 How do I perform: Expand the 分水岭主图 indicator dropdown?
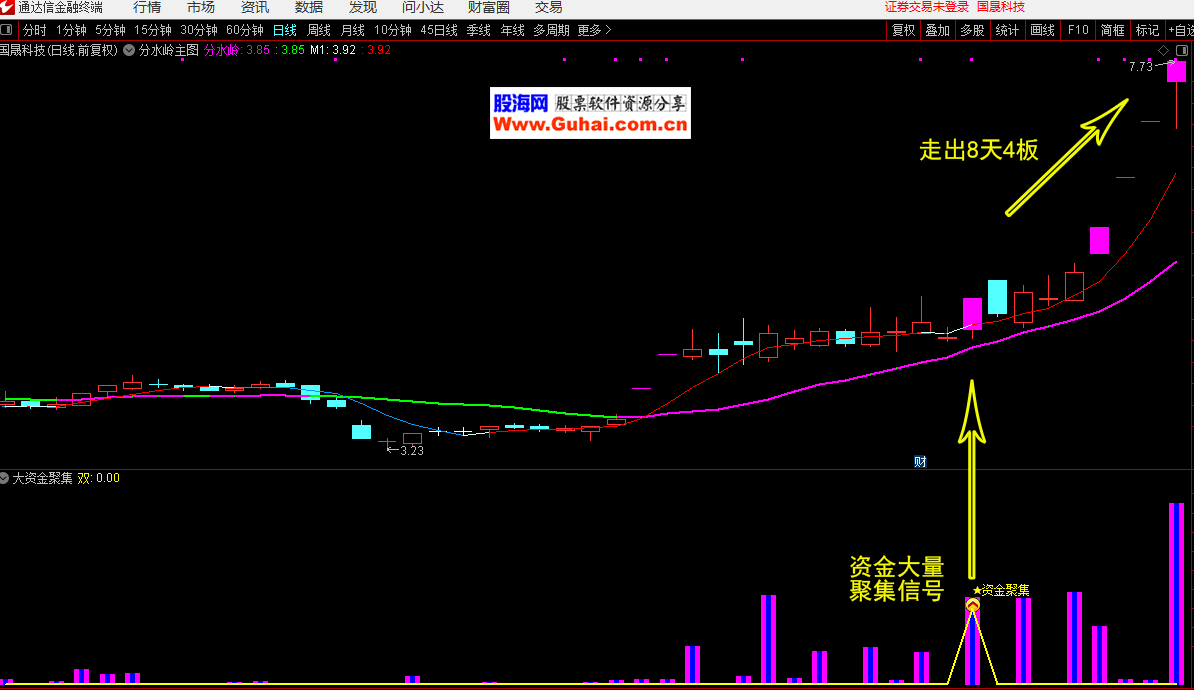pyautogui.click(x=128, y=49)
